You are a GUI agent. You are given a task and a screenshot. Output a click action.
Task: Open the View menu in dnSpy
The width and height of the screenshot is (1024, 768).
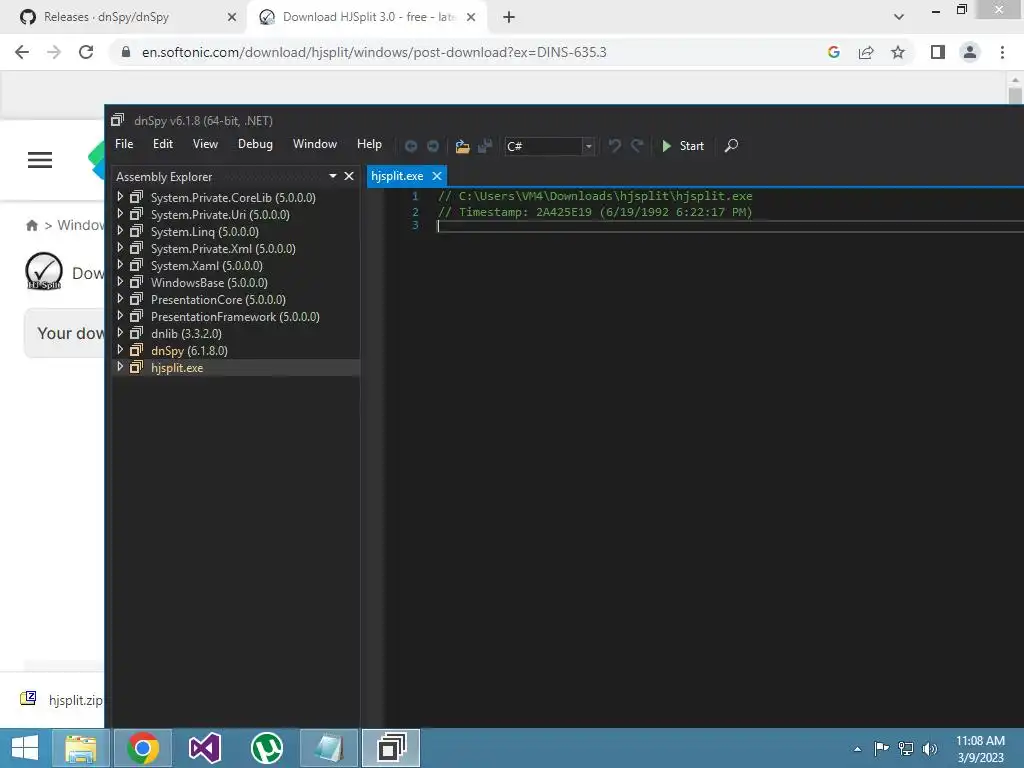(205, 144)
